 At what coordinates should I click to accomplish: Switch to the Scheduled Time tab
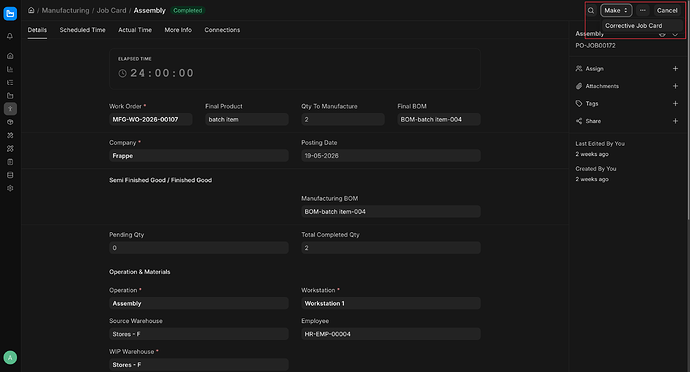click(82, 30)
